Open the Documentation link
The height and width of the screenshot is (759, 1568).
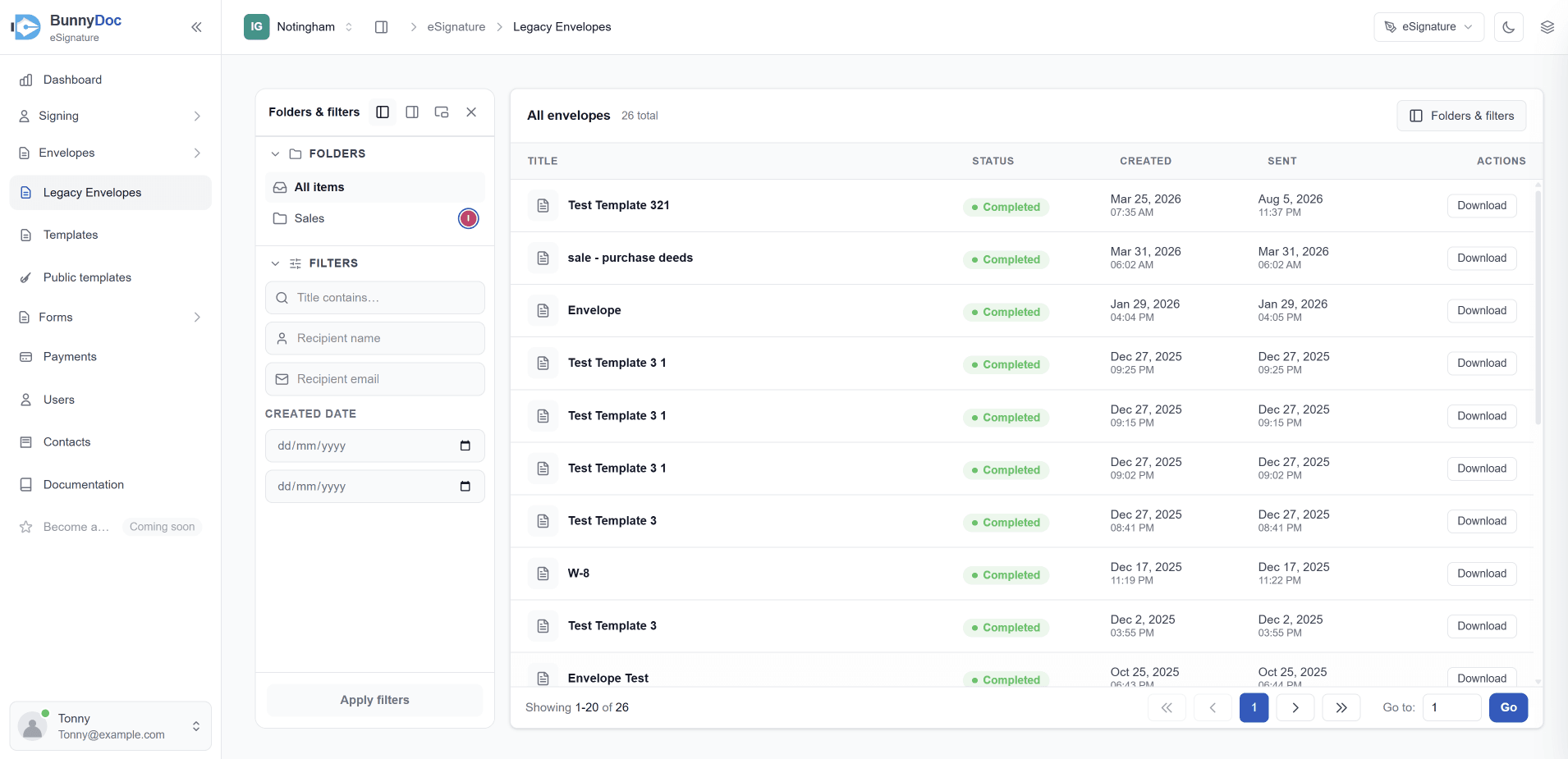pyautogui.click(x=111, y=485)
